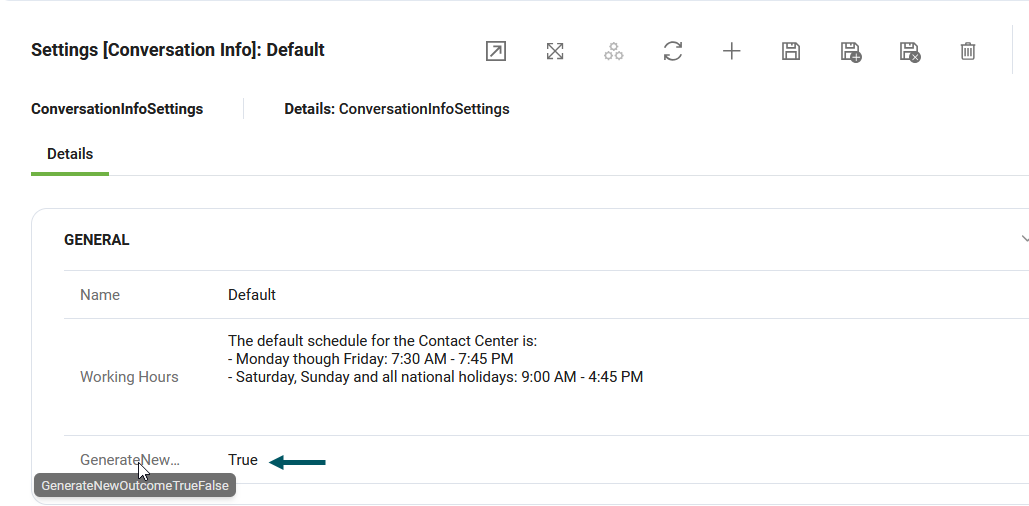Click the GENERAL section header
Screen dimensions: 1029x506
pyautogui.click(x=97, y=240)
